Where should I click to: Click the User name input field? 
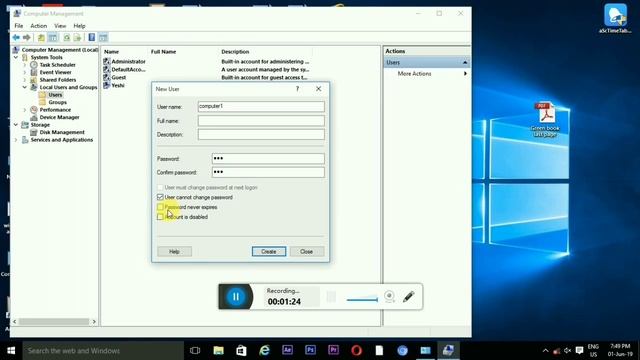[x=261, y=107]
